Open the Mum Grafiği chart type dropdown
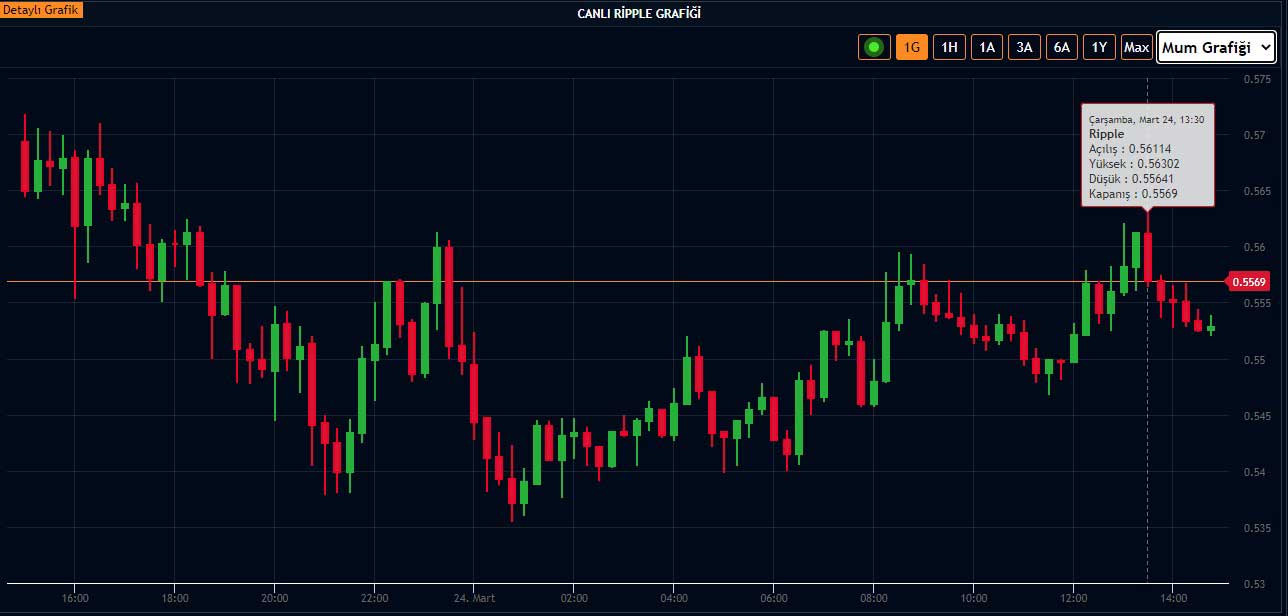This screenshot has width=1288, height=616. click(1216, 47)
